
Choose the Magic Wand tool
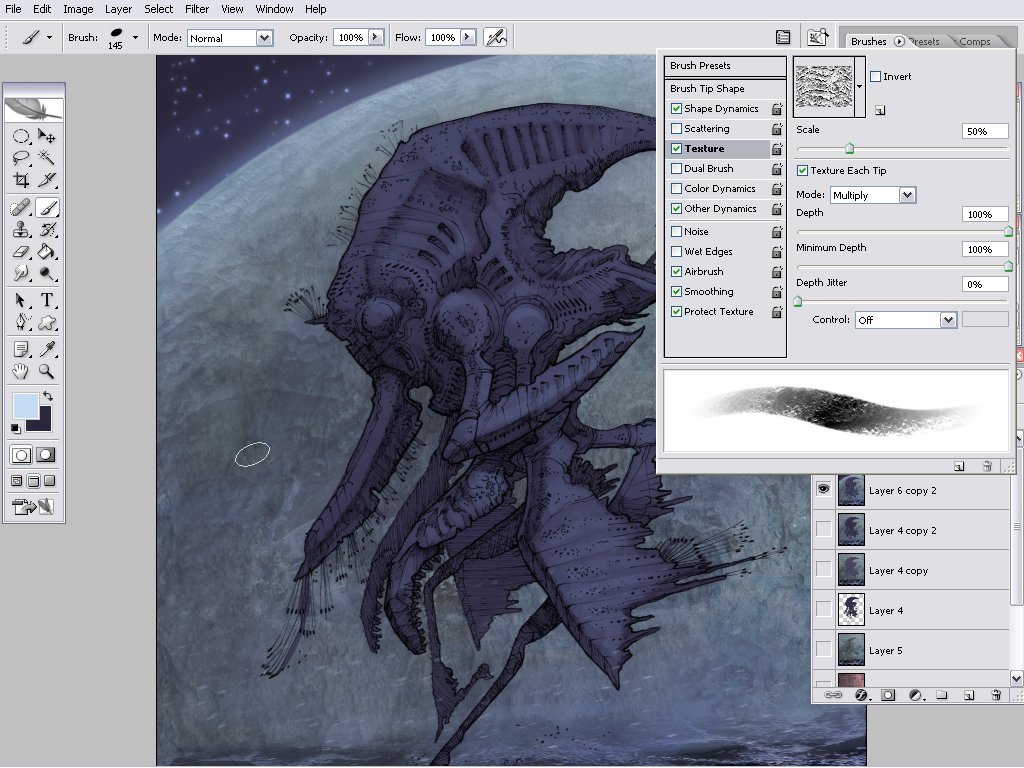click(46, 157)
